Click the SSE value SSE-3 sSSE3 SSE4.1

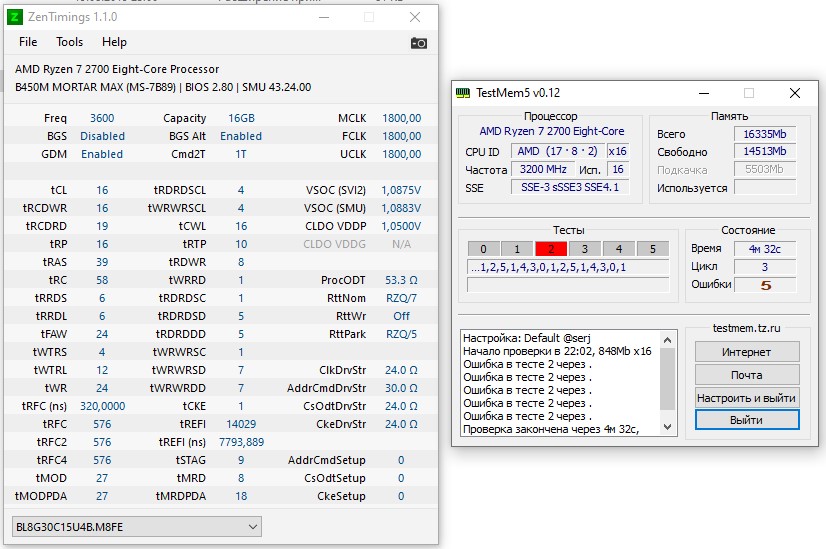click(x=570, y=187)
